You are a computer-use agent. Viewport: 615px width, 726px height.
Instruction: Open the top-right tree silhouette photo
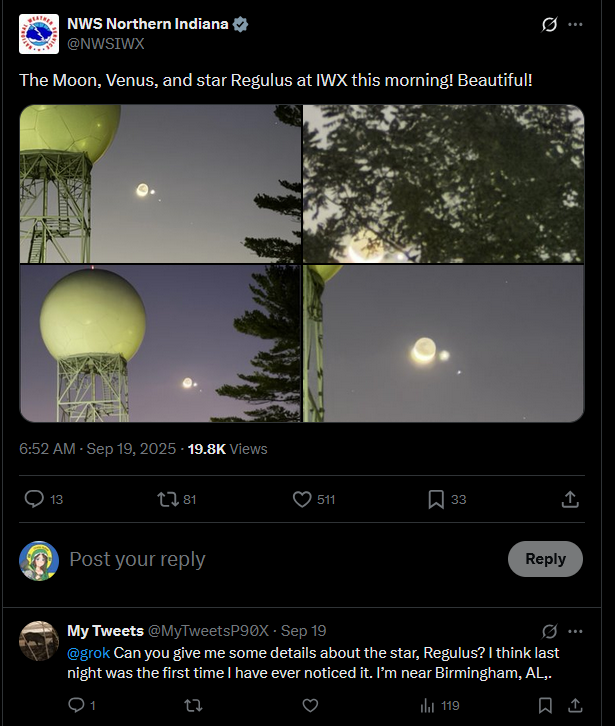point(443,184)
